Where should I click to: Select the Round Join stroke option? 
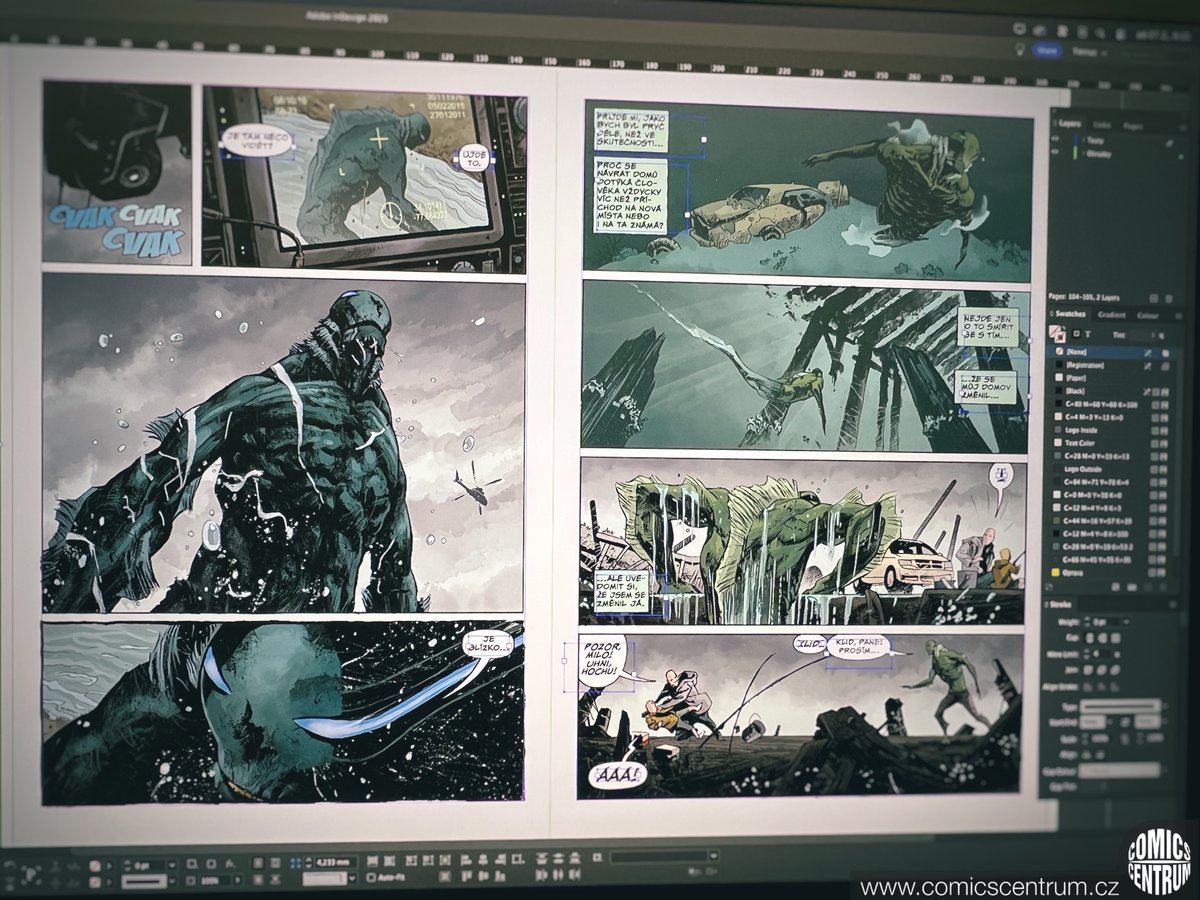[x=1101, y=670]
